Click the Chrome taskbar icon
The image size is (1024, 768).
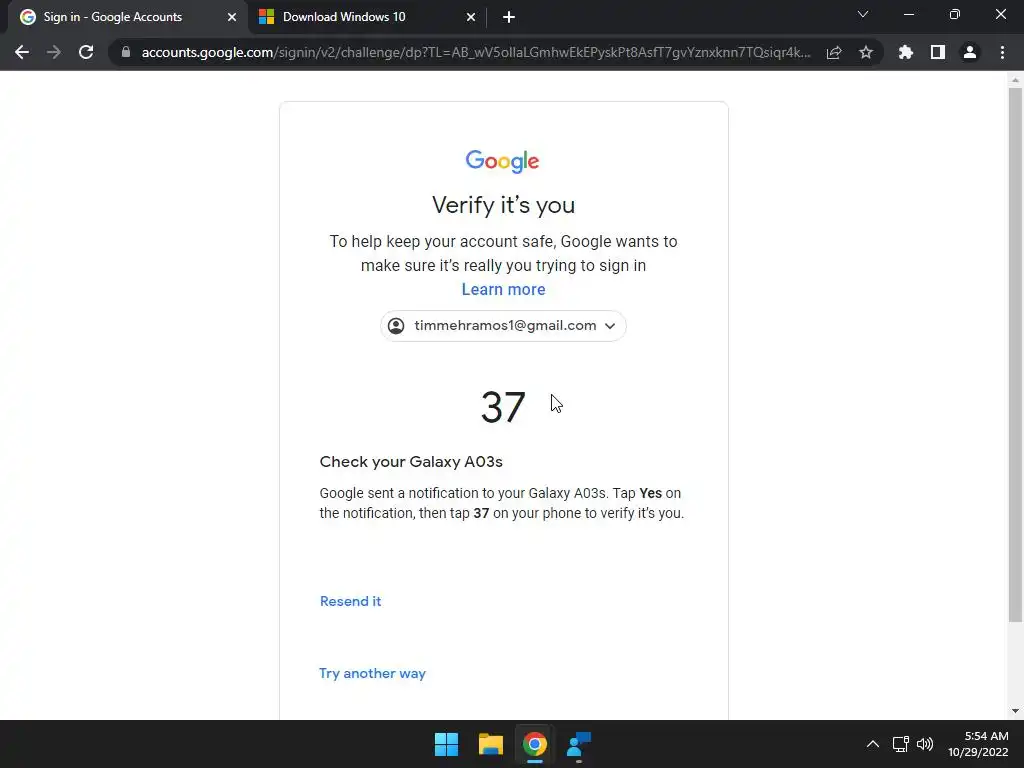click(534, 744)
